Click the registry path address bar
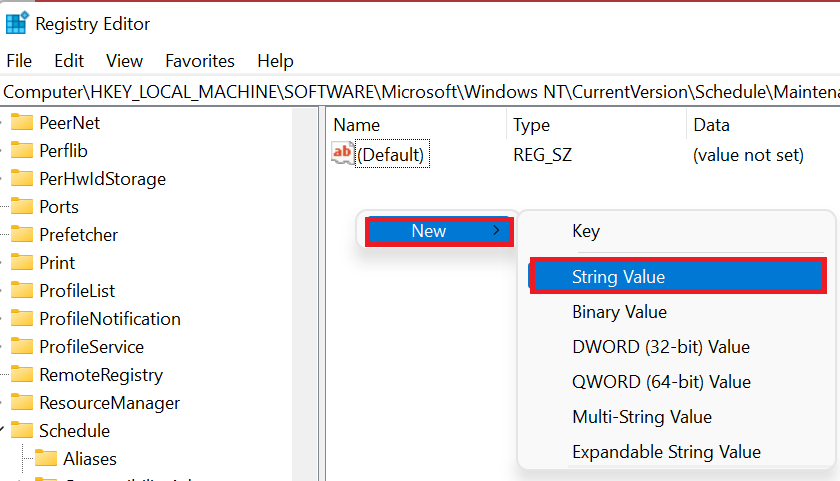This screenshot has width=840, height=481. coord(420,92)
